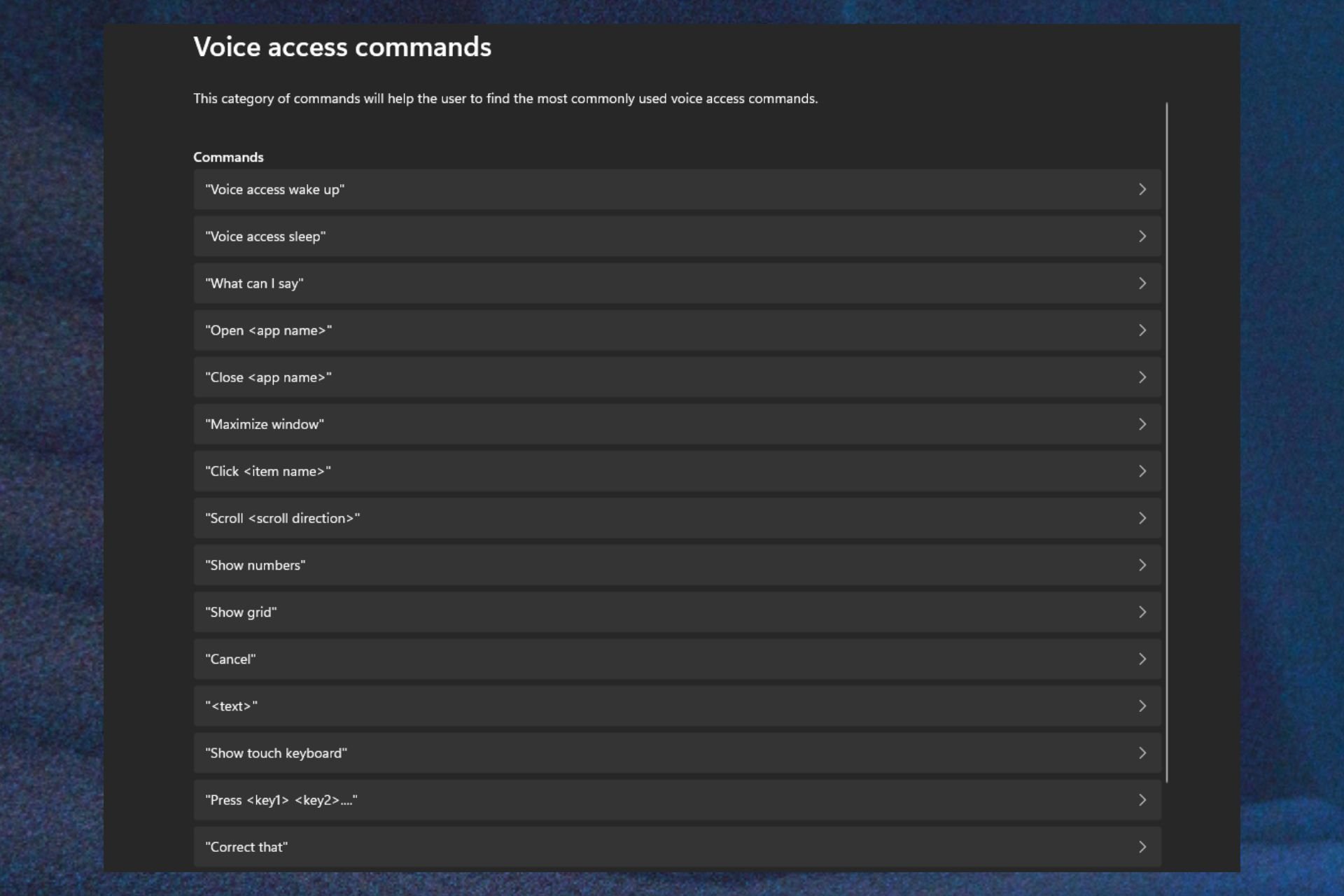Click chevron beside "What can I say"

(x=1142, y=283)
